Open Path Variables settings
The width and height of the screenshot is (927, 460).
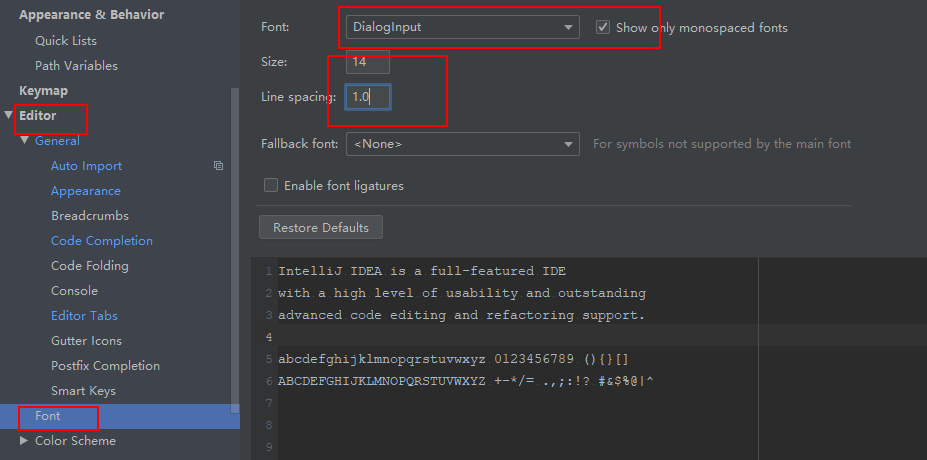pyautogui.click(x=76, y=66)
